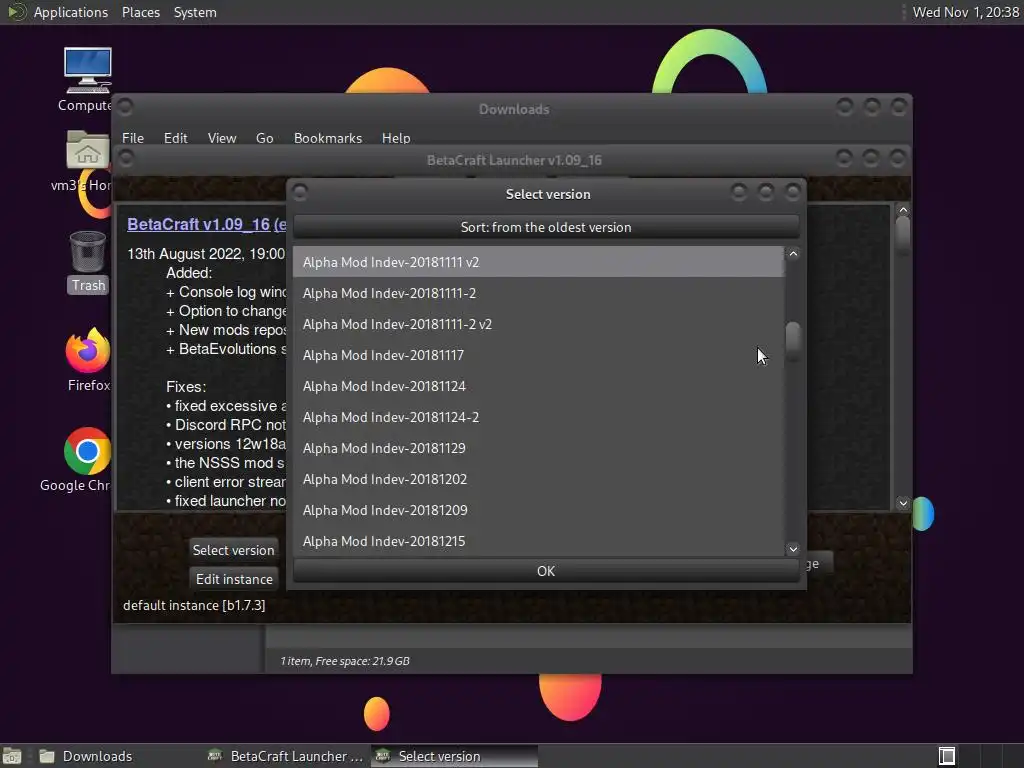Viewport: 1024px width, 768px height.
Task: Select Alpha Mod Indev-20181124
Action: (538, 386)
